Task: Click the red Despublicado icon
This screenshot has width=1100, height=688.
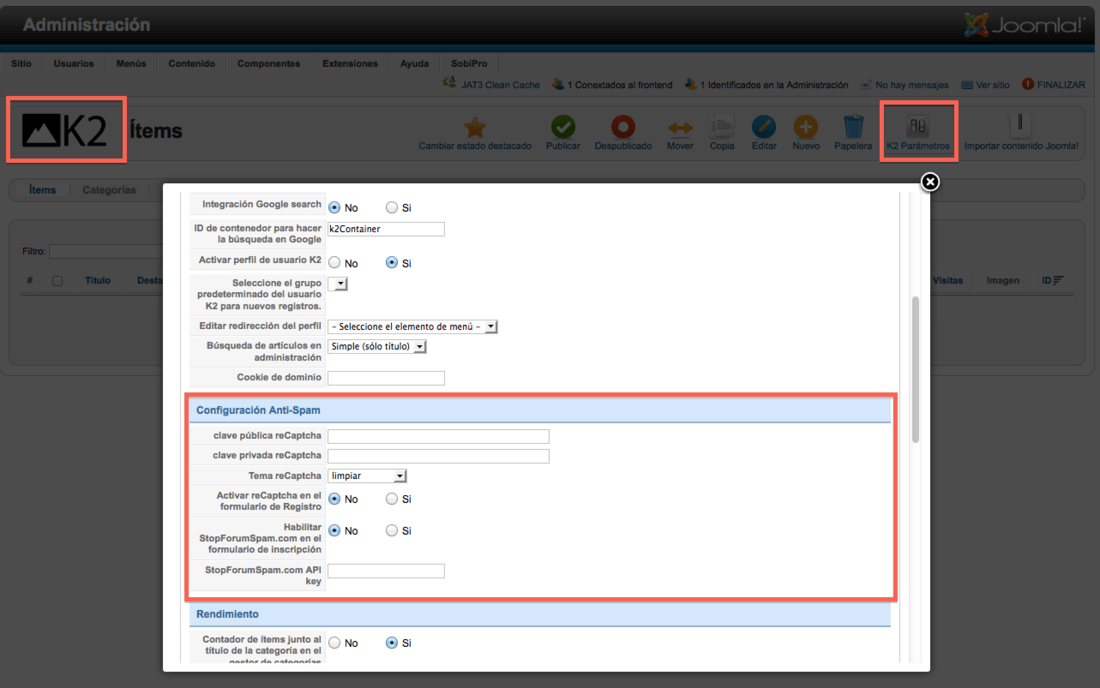Action: [x=622, y=127]
